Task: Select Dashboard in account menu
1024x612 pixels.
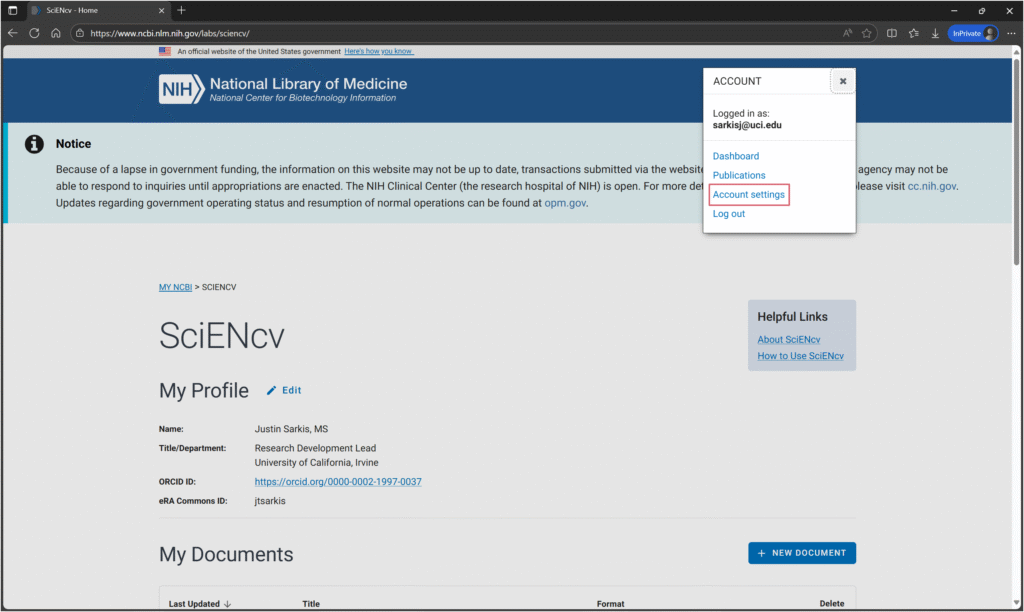Action: (735, 156)
